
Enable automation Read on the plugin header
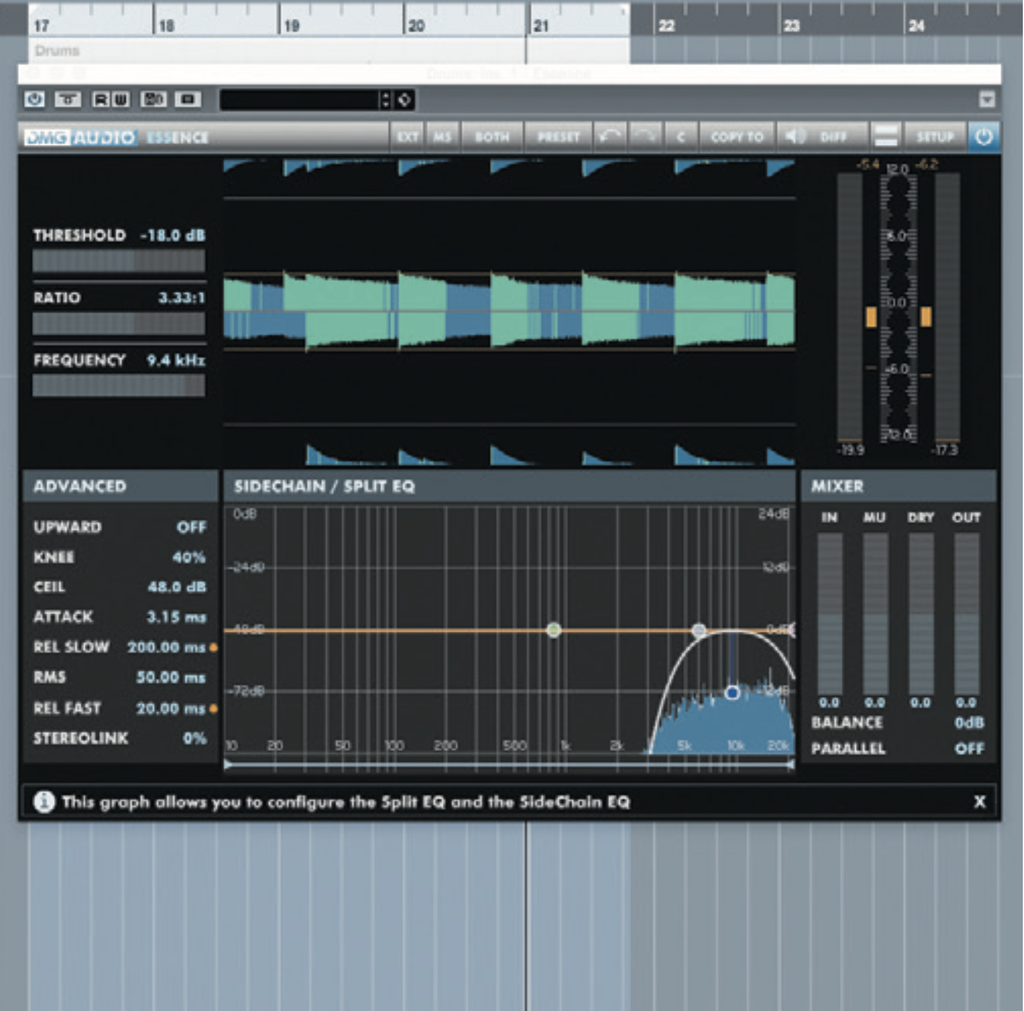(100, 100)
